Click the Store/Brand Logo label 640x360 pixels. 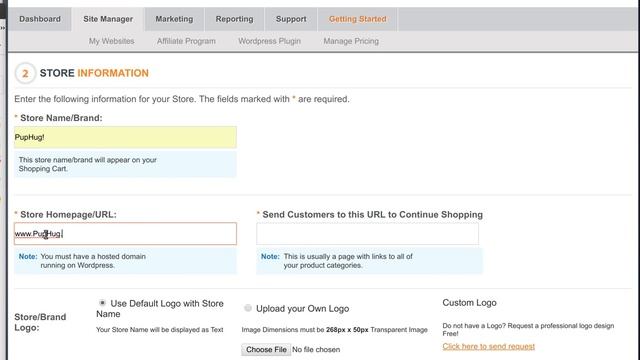point(40,322)
